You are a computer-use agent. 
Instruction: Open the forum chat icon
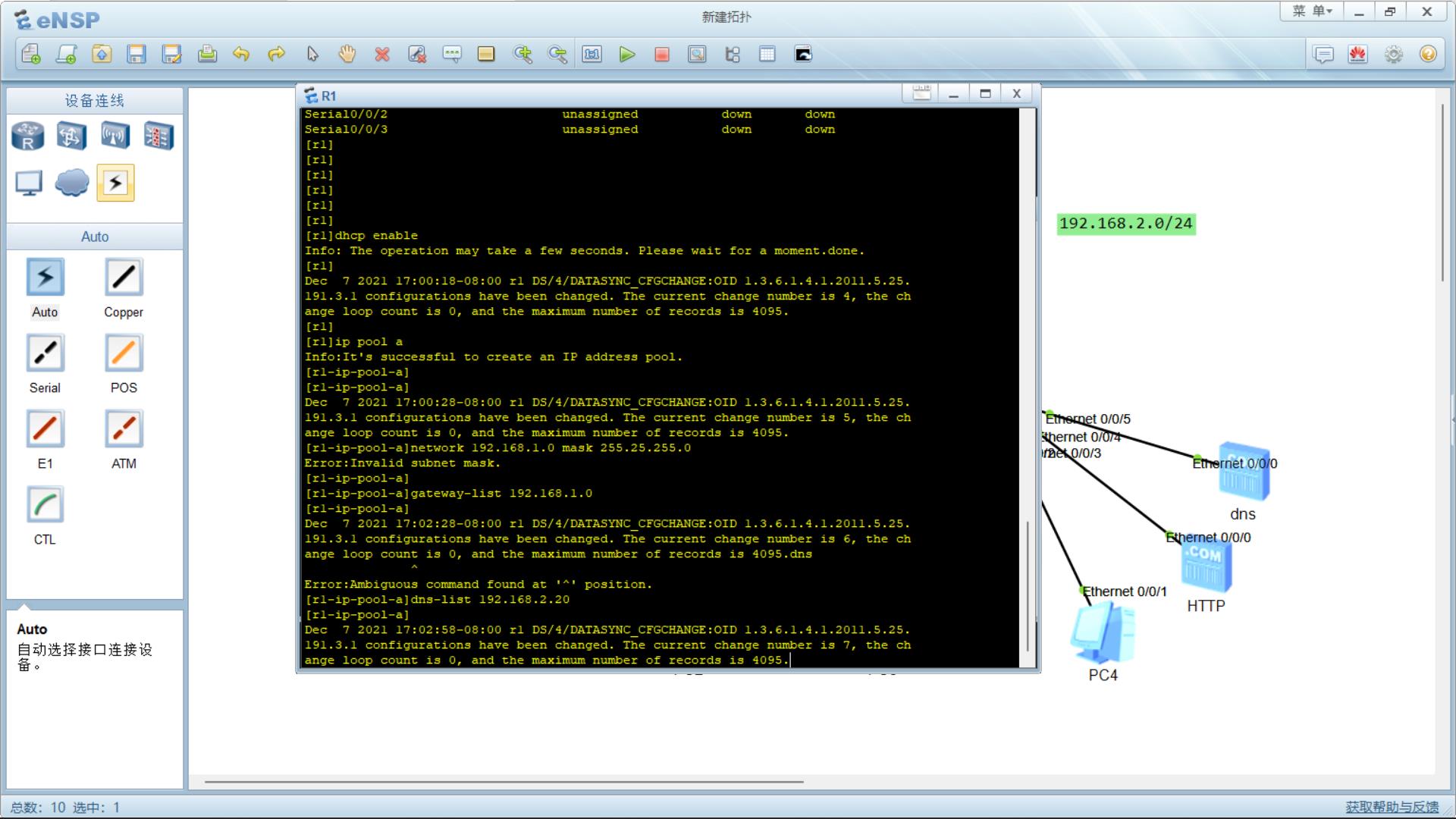tap(1323, 55)
